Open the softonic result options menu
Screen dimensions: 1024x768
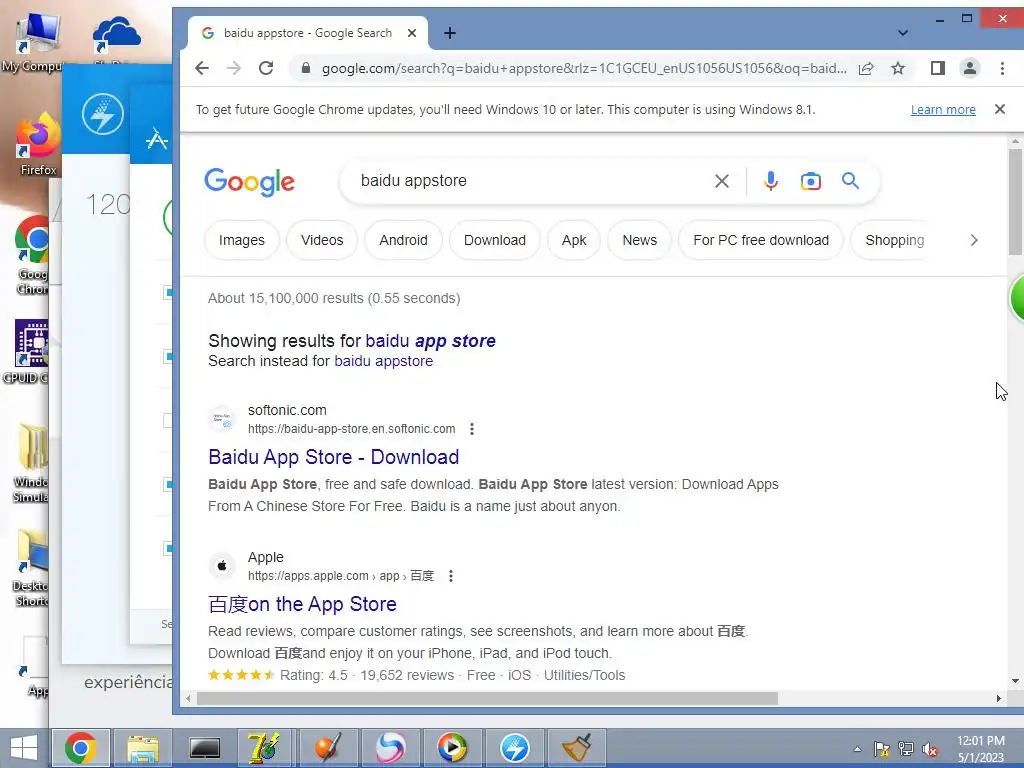click(x=472, y=429)
